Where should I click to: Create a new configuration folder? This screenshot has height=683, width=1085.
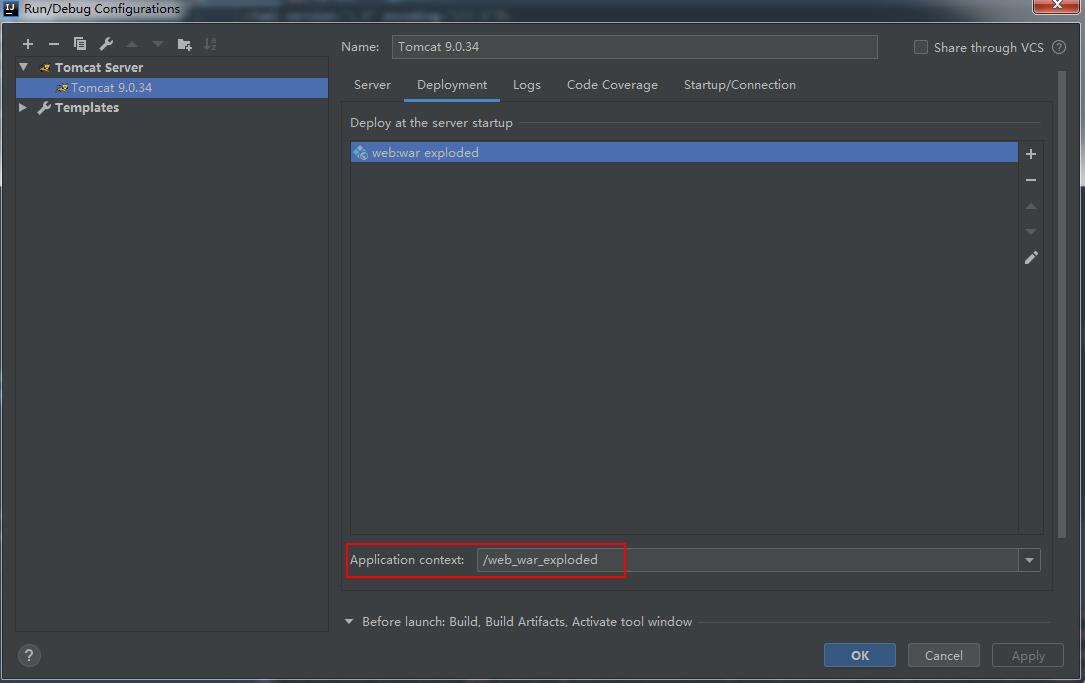click(184, 44)
